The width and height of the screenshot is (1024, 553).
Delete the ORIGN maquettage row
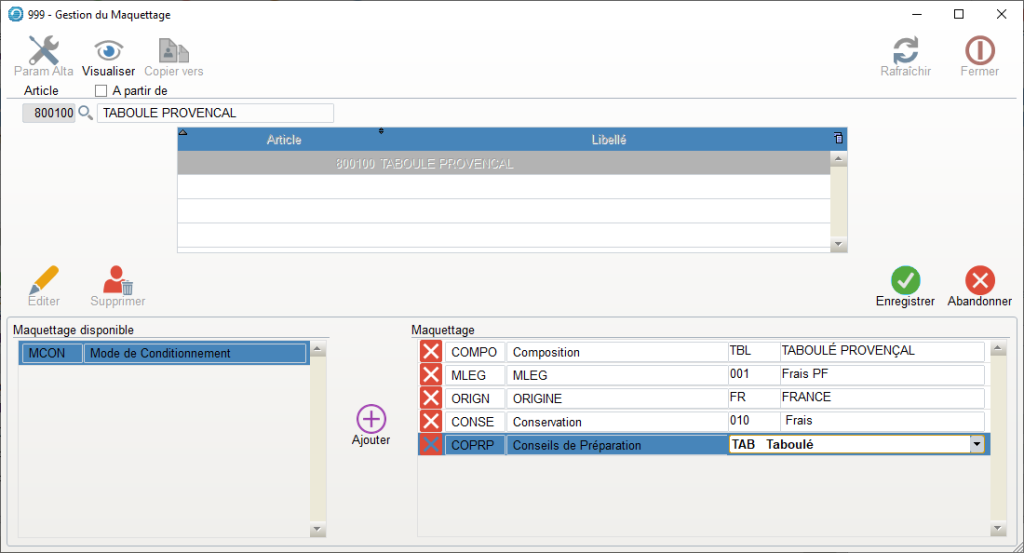point(430,397)
